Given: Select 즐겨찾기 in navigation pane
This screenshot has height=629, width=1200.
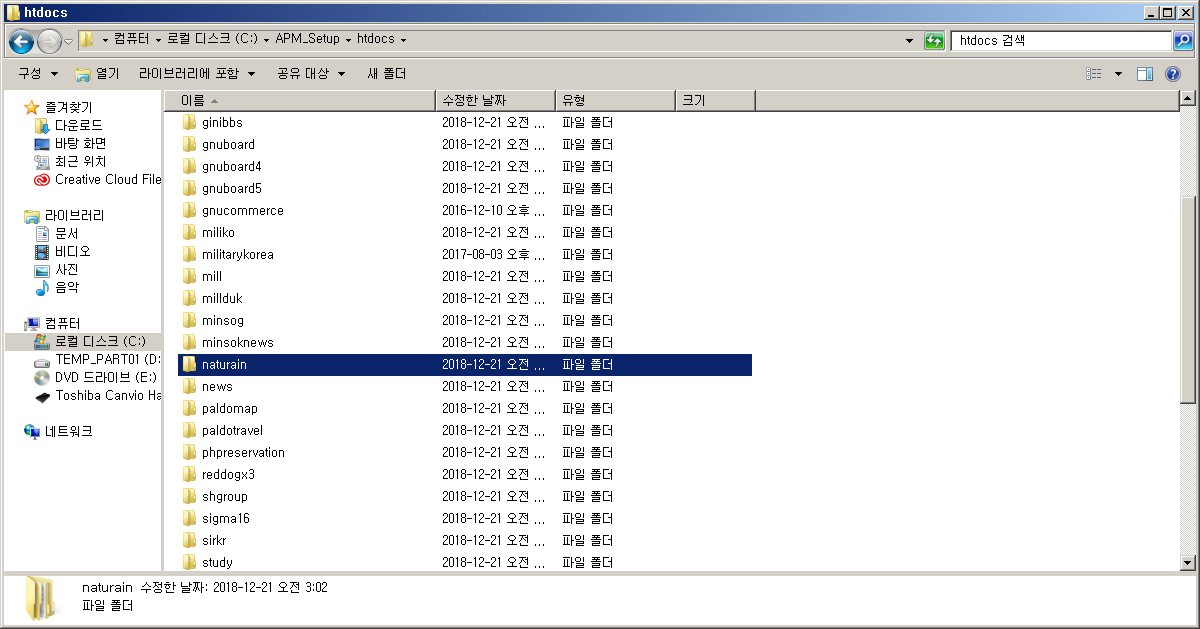Looking at the screenshot, I should click(68, 107).
